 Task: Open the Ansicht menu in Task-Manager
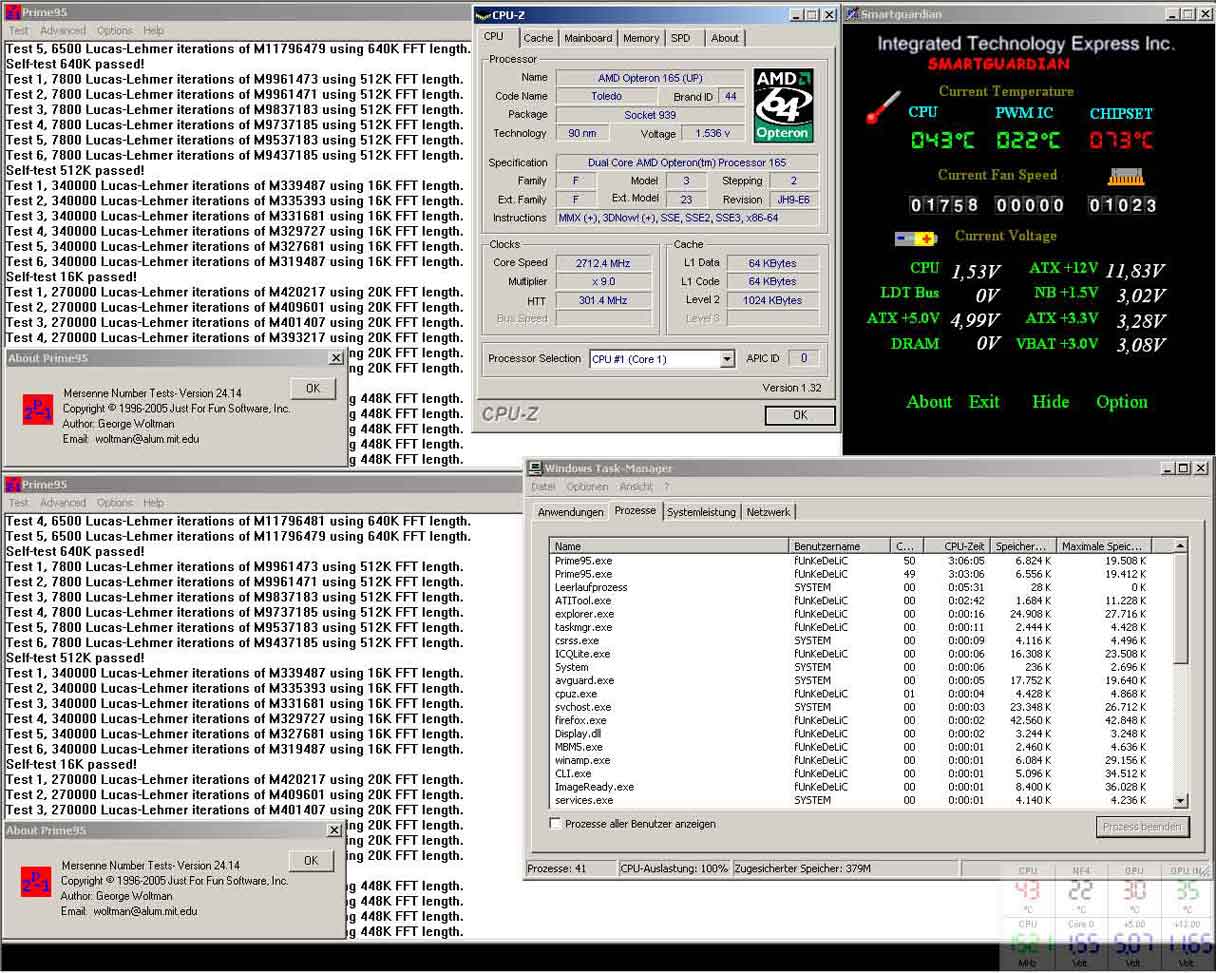[x=636, y=487]
